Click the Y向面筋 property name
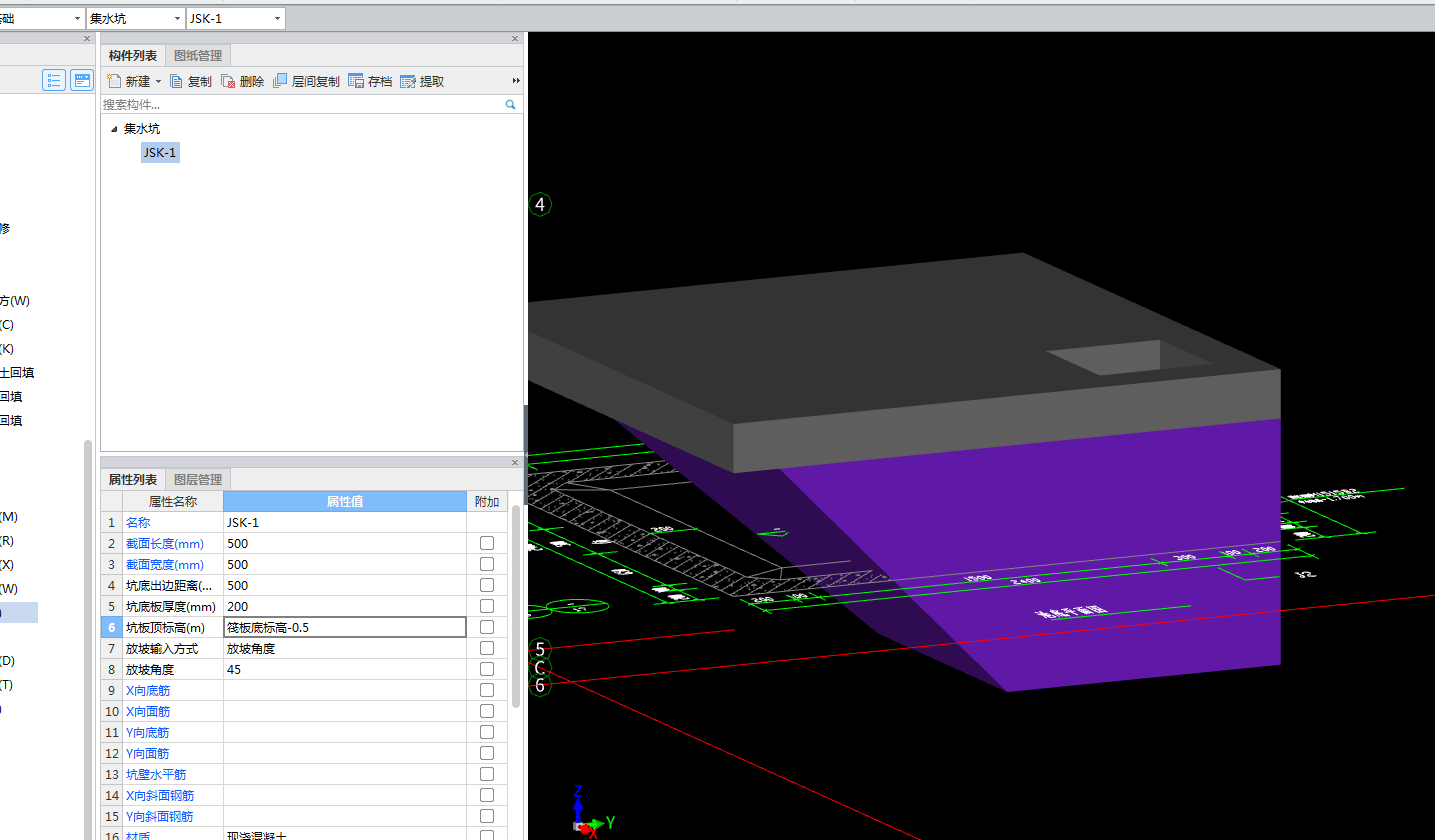This screenshot has width=1435, height=840. coord(148,753)
